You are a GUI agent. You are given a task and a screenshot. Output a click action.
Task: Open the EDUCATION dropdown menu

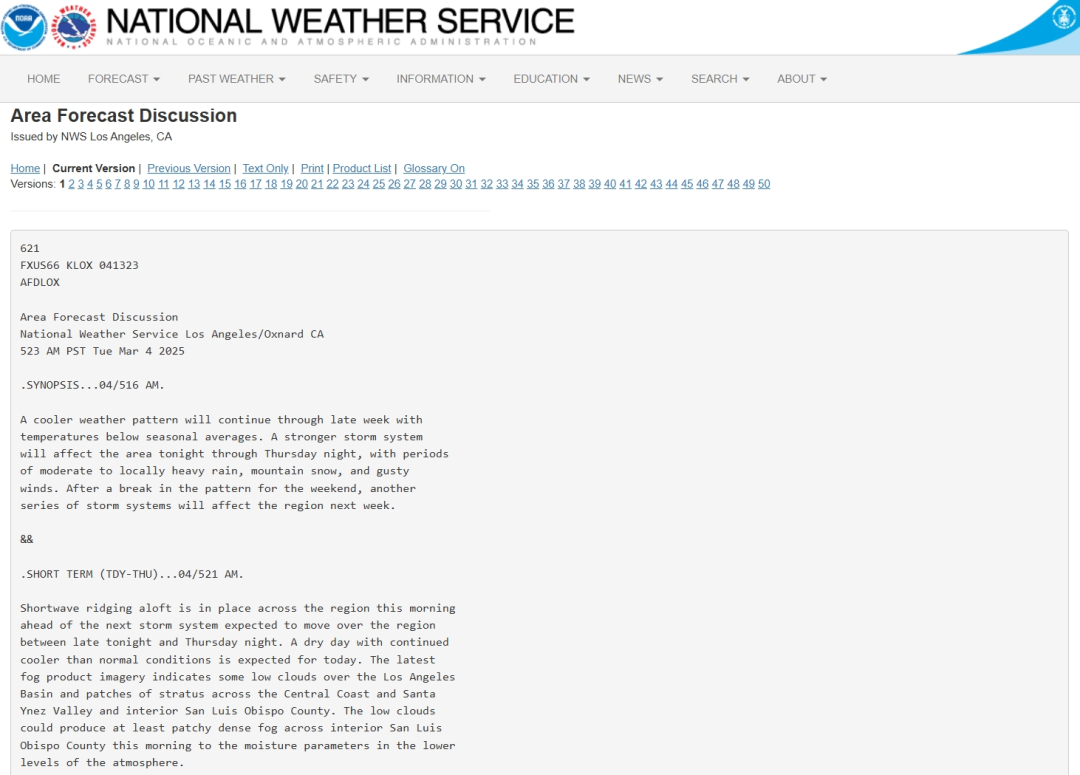click(x=552, y=79)
